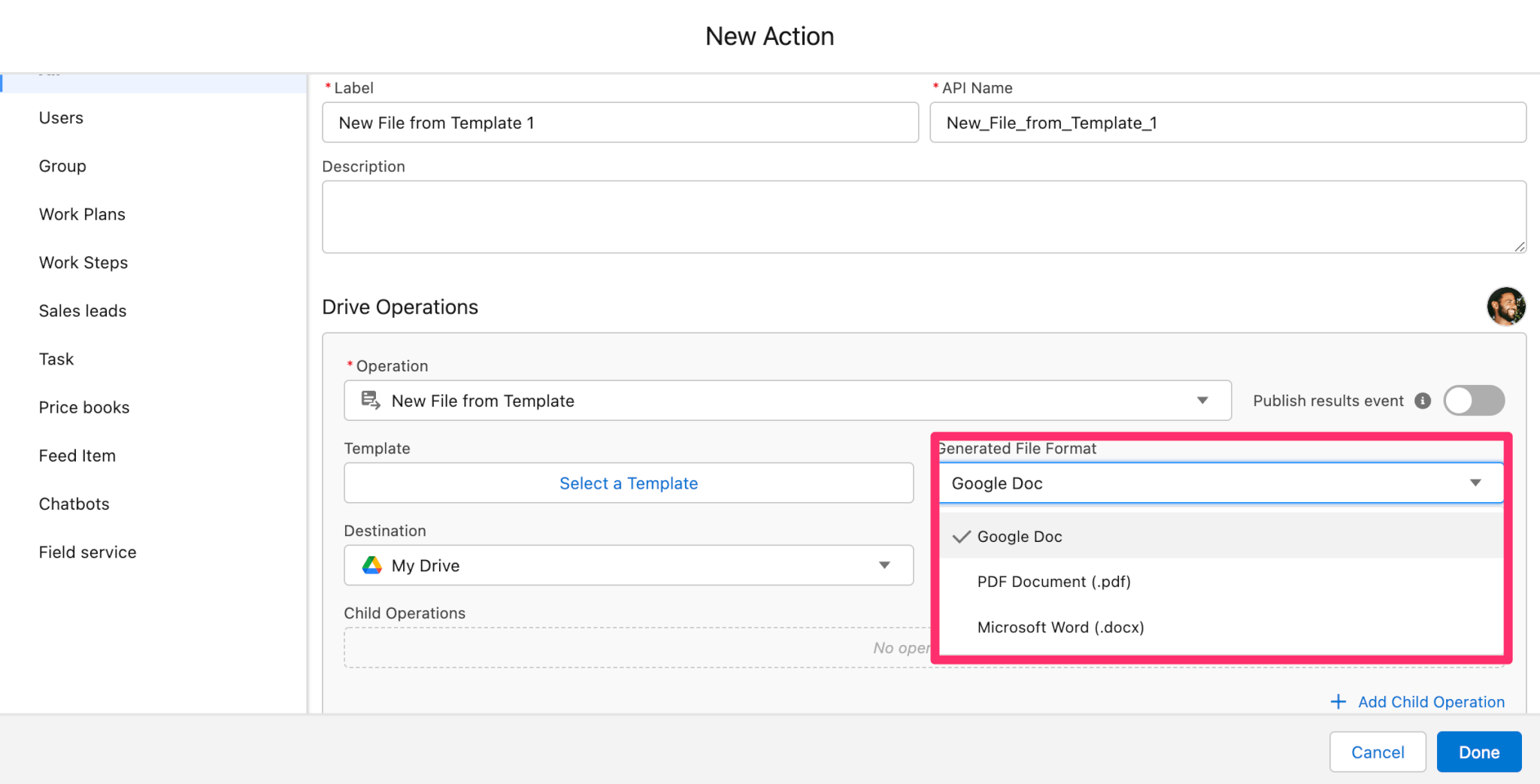Screen dimensions: 1540x784
Task: Choose the Google Doc option in list
Action: click(1221, 536)
